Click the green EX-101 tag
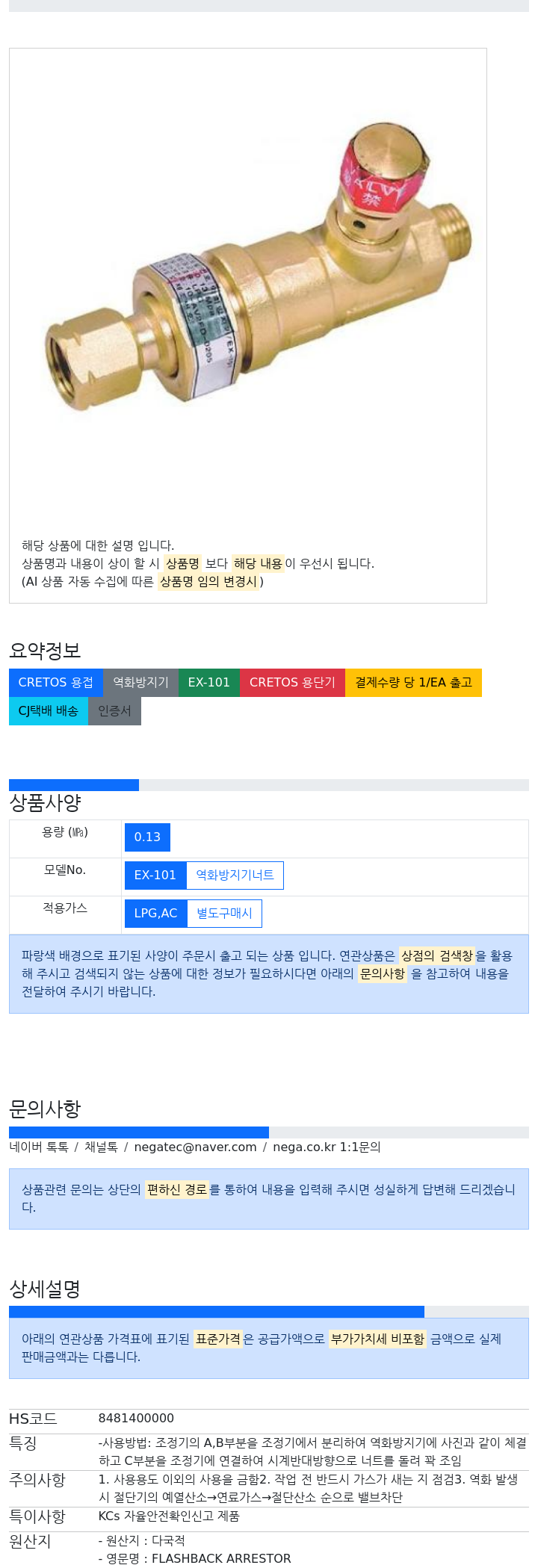 (x=209, y=683)
